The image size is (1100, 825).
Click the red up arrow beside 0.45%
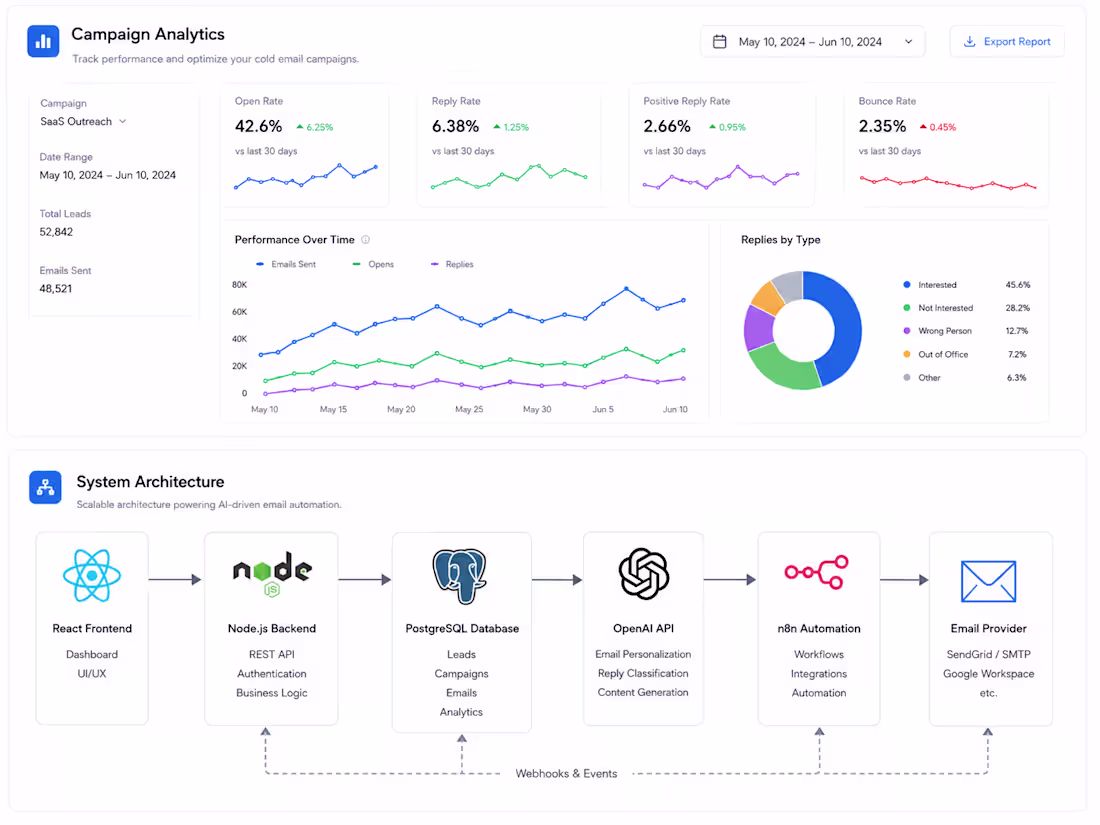click(x=923, y=127)
